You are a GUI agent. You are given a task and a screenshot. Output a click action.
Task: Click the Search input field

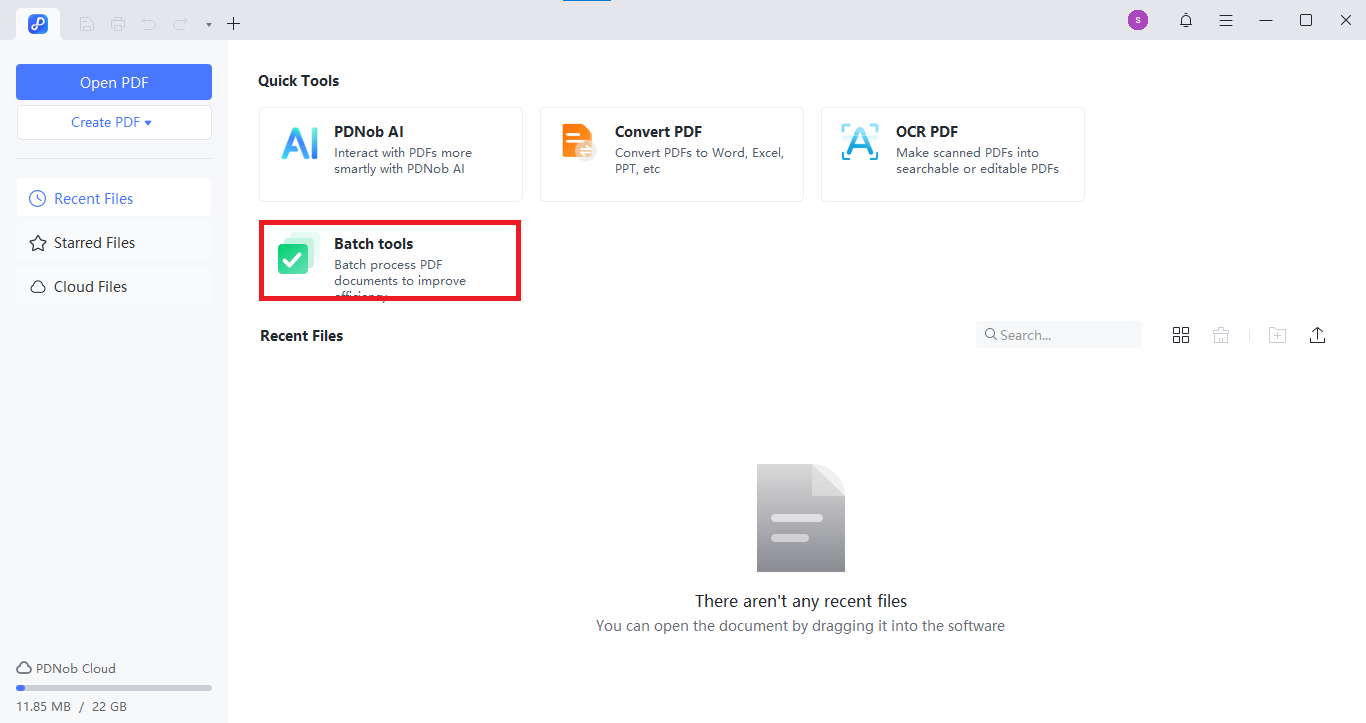click(1058, 334)
